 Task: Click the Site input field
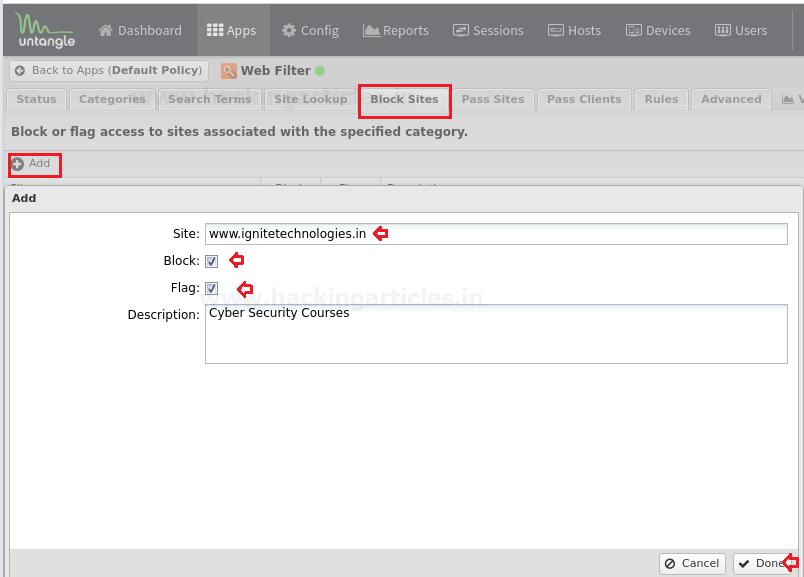pyautogui.click(x=496, y=234)
